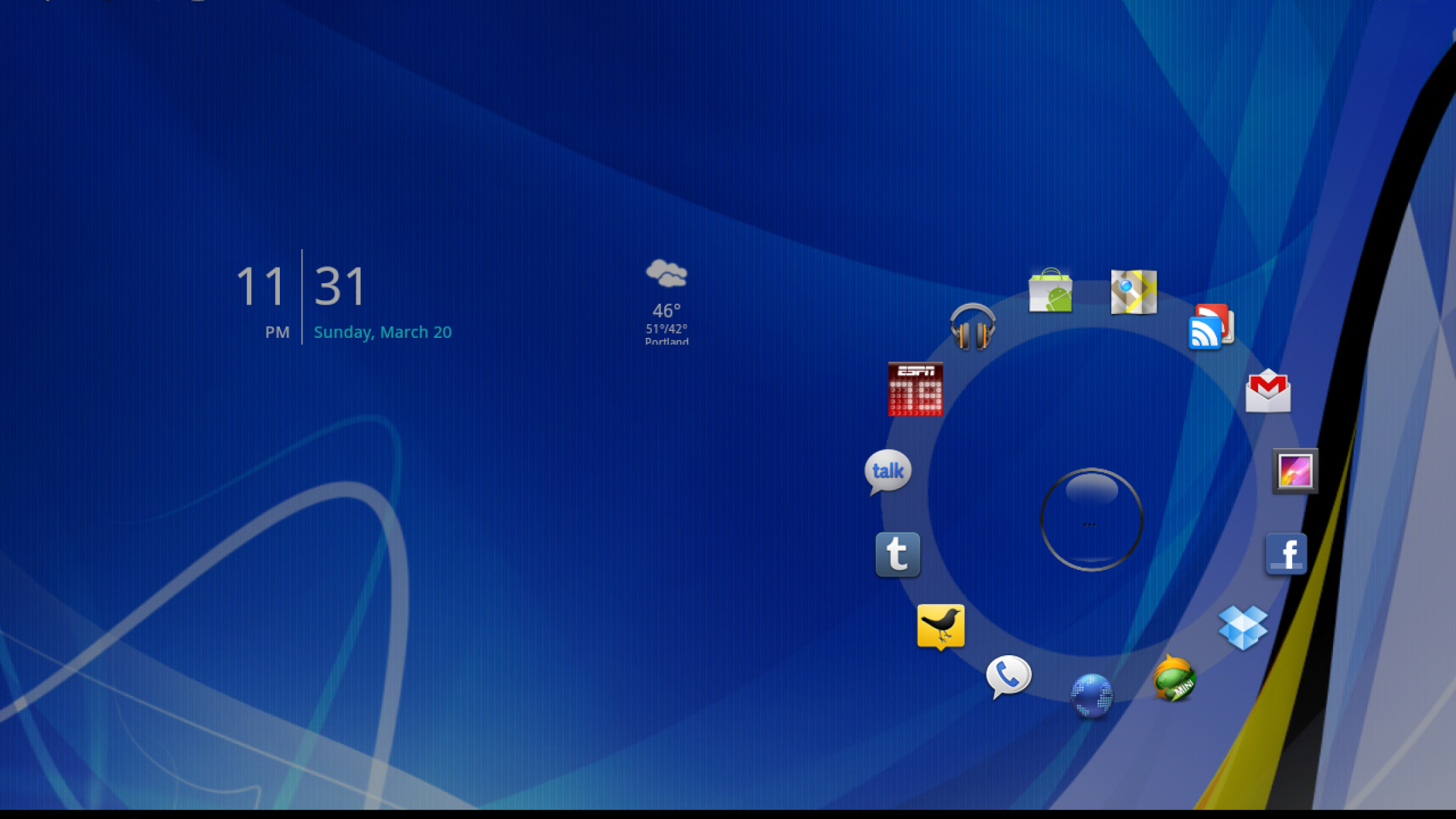The width and height of the screenshot is (1456, 819).
Task: Open ESPN ScoreCenter app icon
Action: pos(915,389)
